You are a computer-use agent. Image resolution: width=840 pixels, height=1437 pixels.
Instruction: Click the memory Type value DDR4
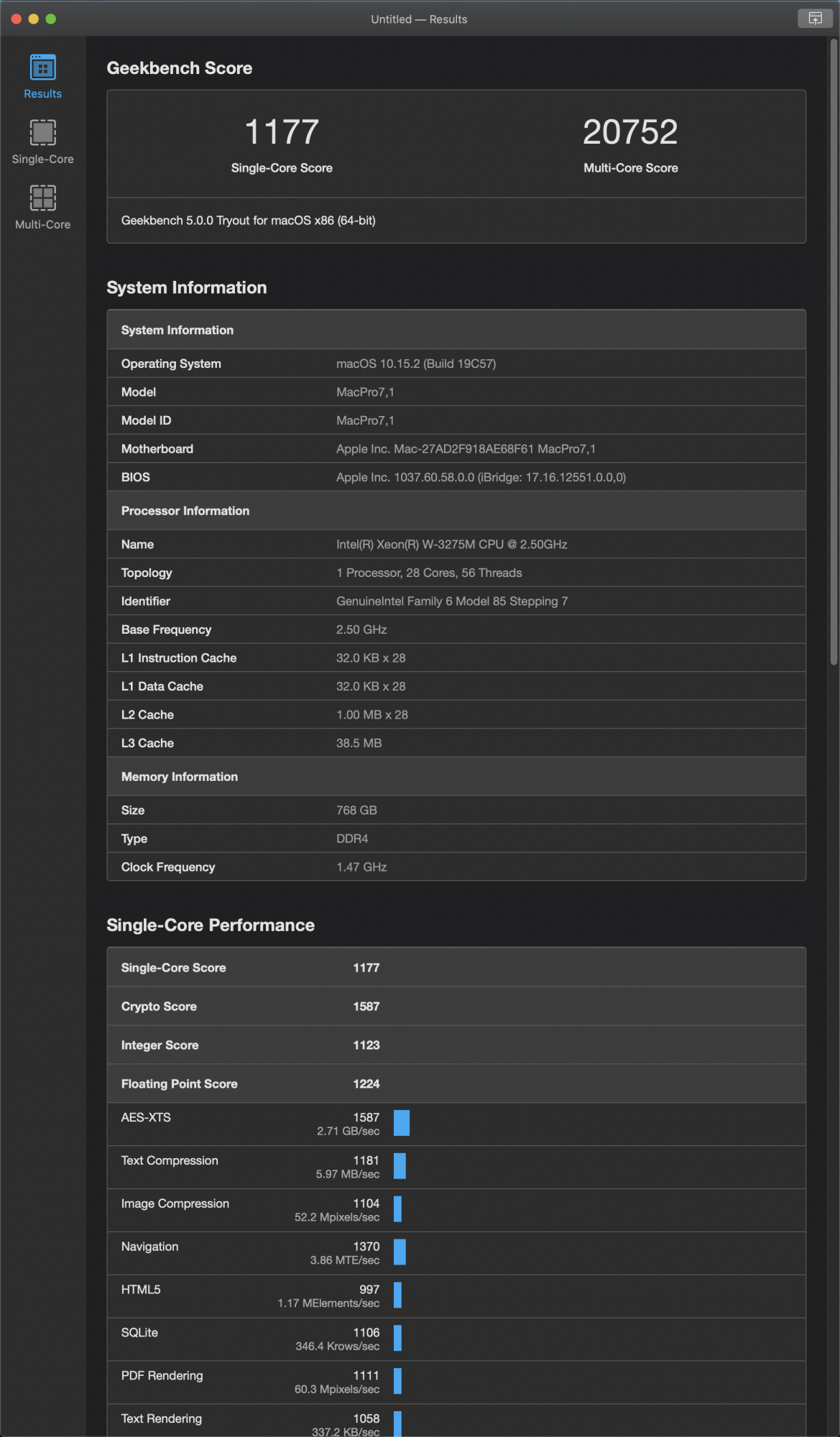point(352,838)
